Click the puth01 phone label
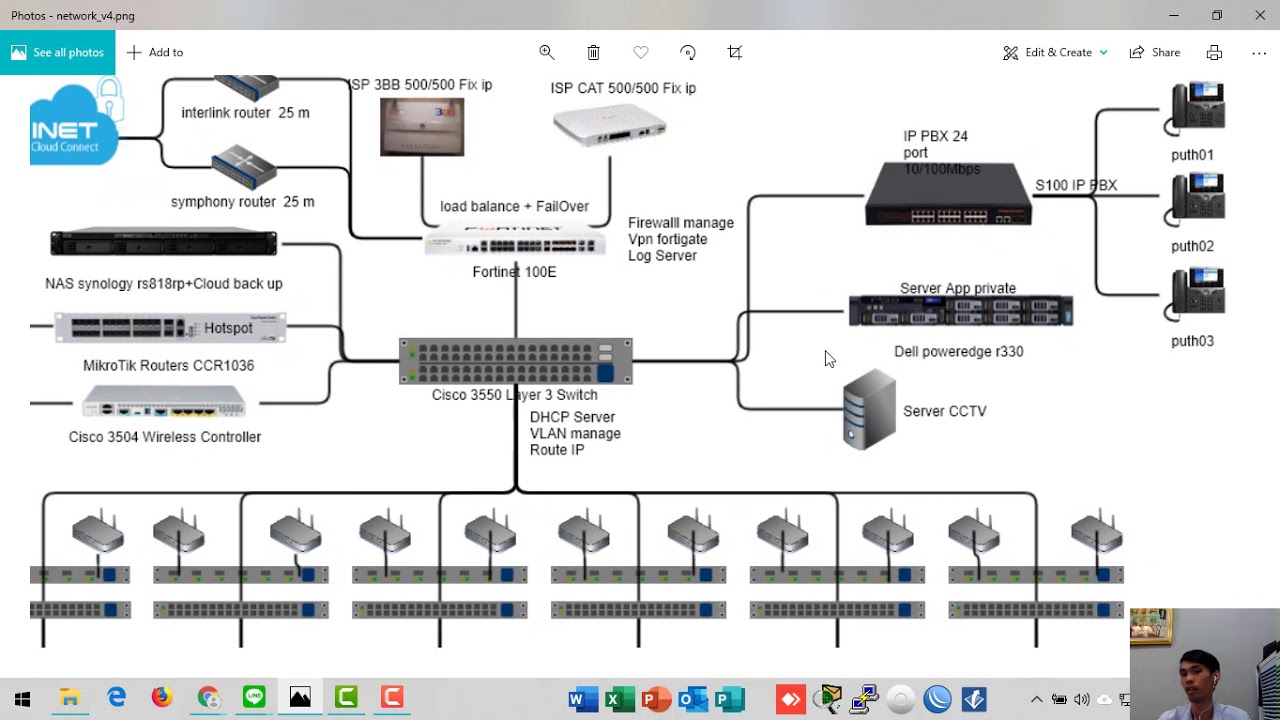 coord(1192,155)
